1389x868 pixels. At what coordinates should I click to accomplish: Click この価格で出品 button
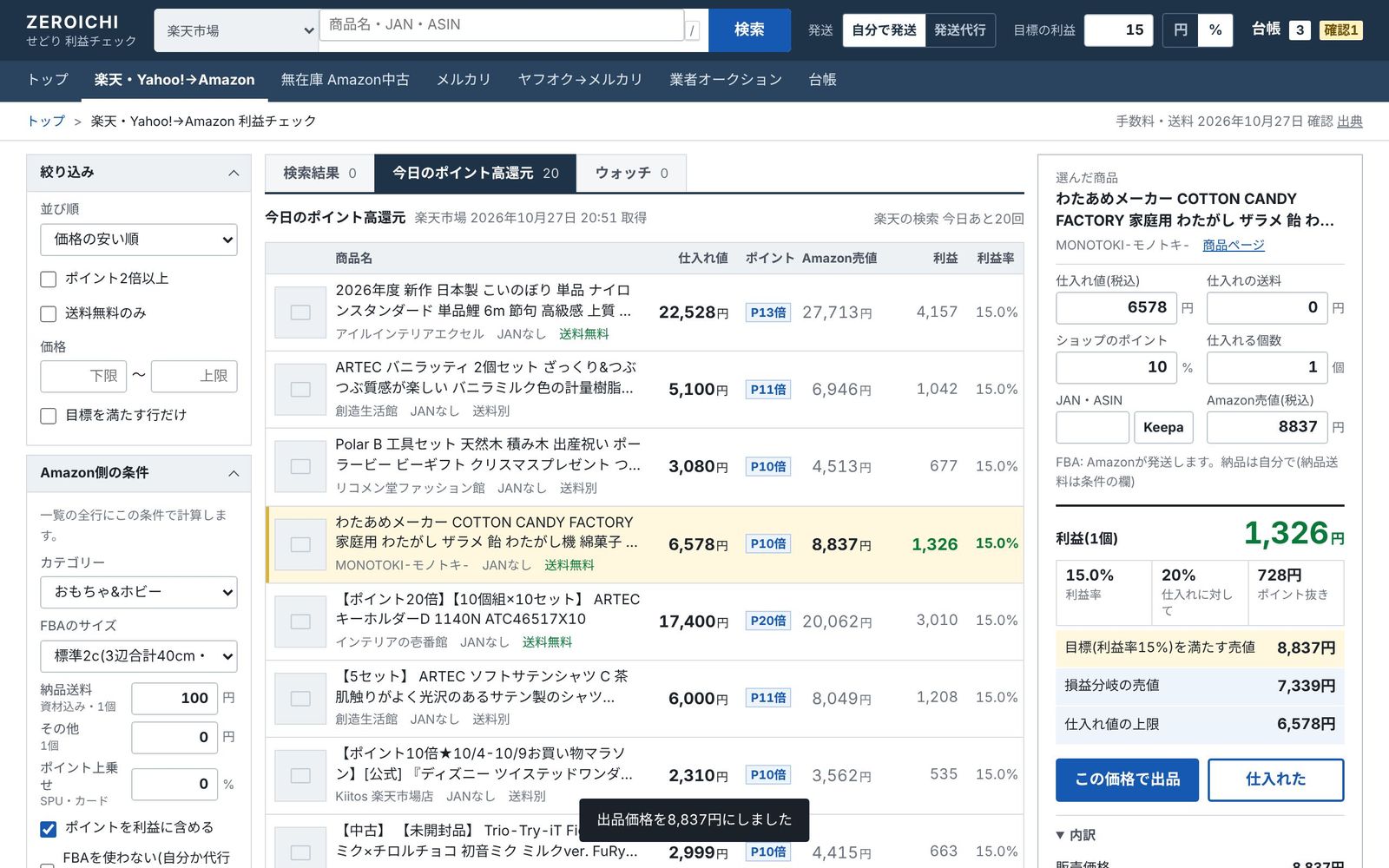(1127, 779)
